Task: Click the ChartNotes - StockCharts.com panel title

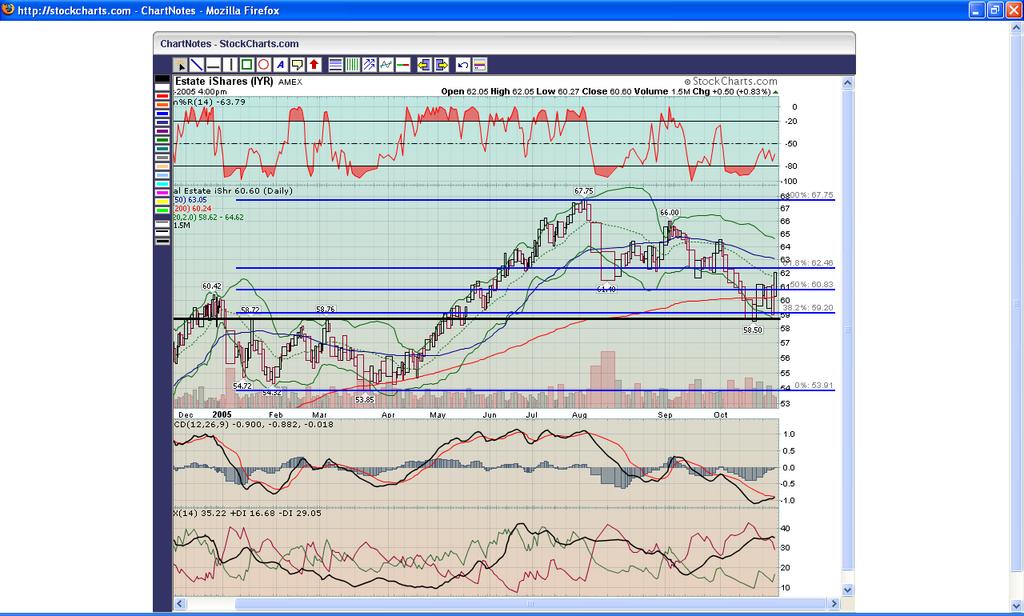Action: point(229,44)
